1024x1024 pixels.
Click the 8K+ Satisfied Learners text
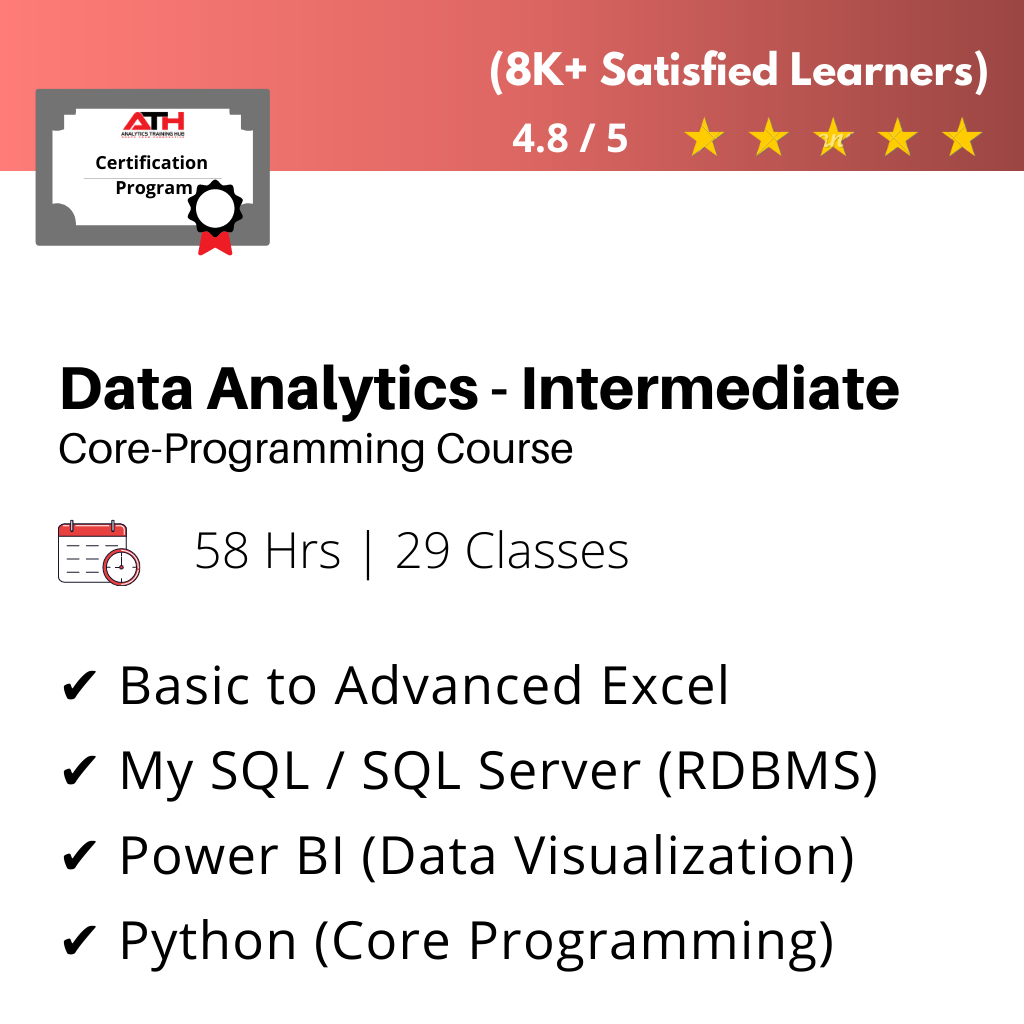[739, 74]
